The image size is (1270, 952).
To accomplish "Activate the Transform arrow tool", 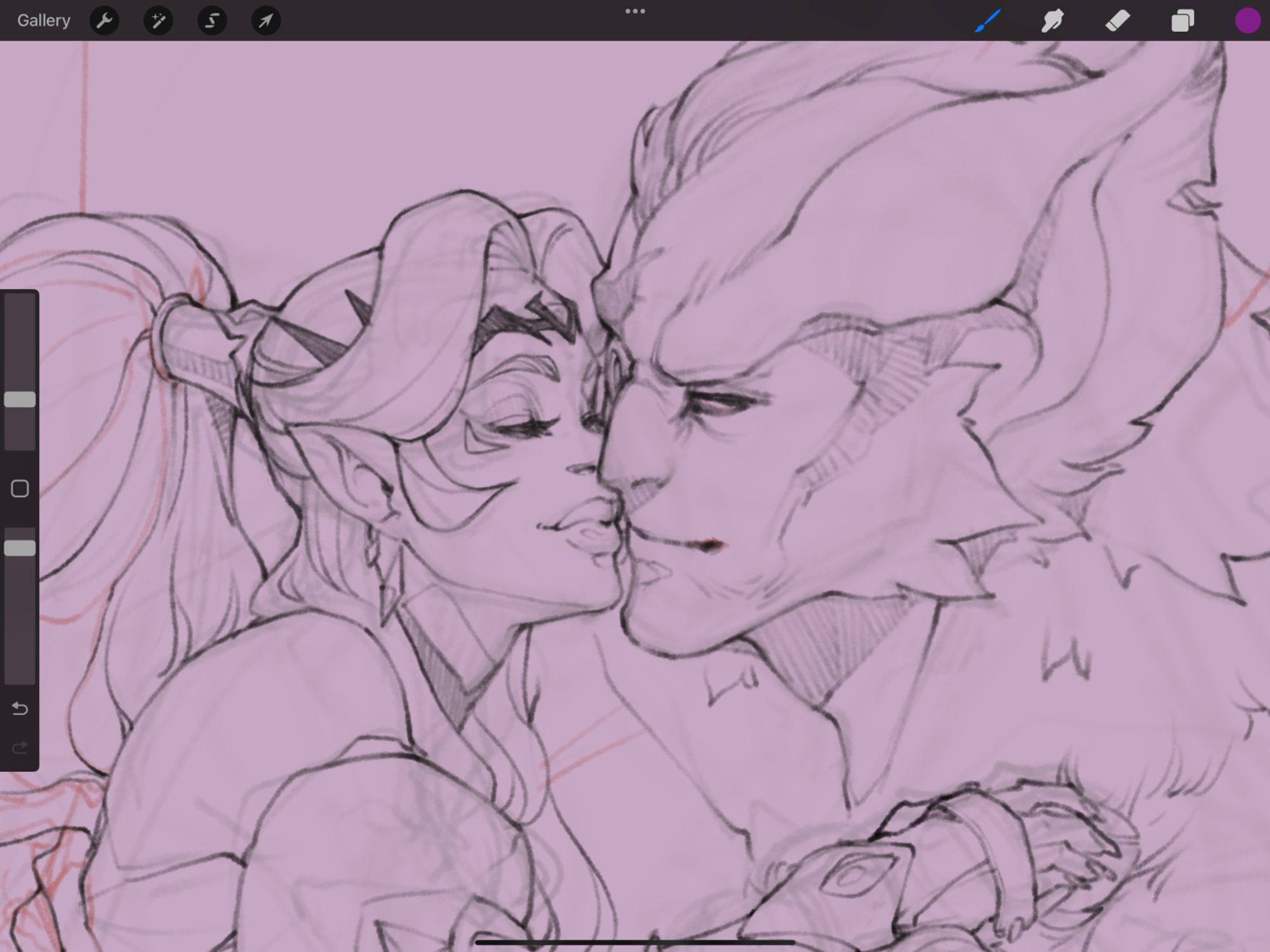I will pos(266,21).
